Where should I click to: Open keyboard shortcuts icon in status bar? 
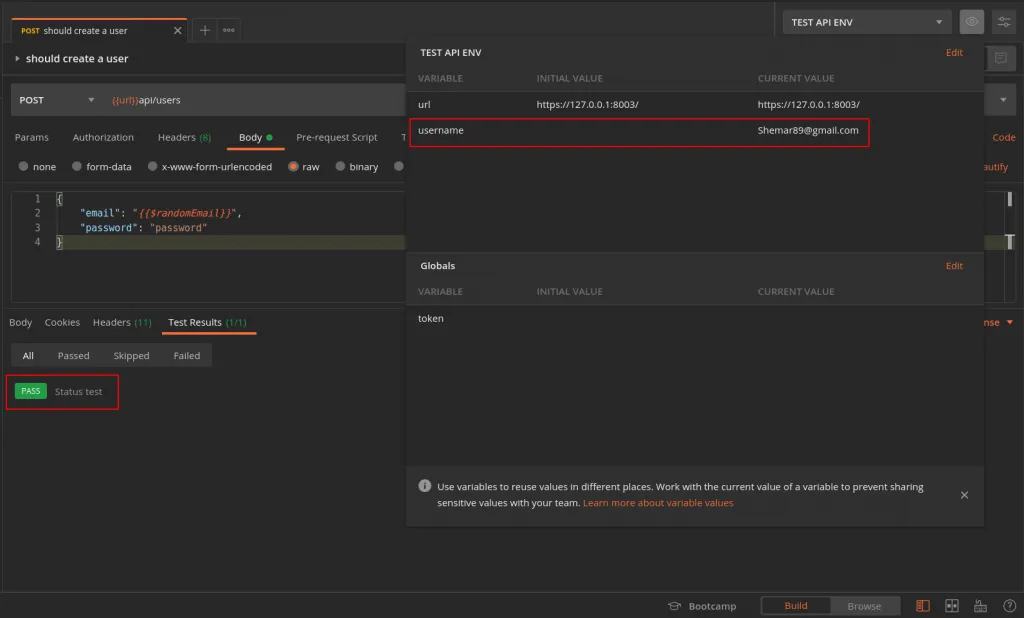[980, 606]
